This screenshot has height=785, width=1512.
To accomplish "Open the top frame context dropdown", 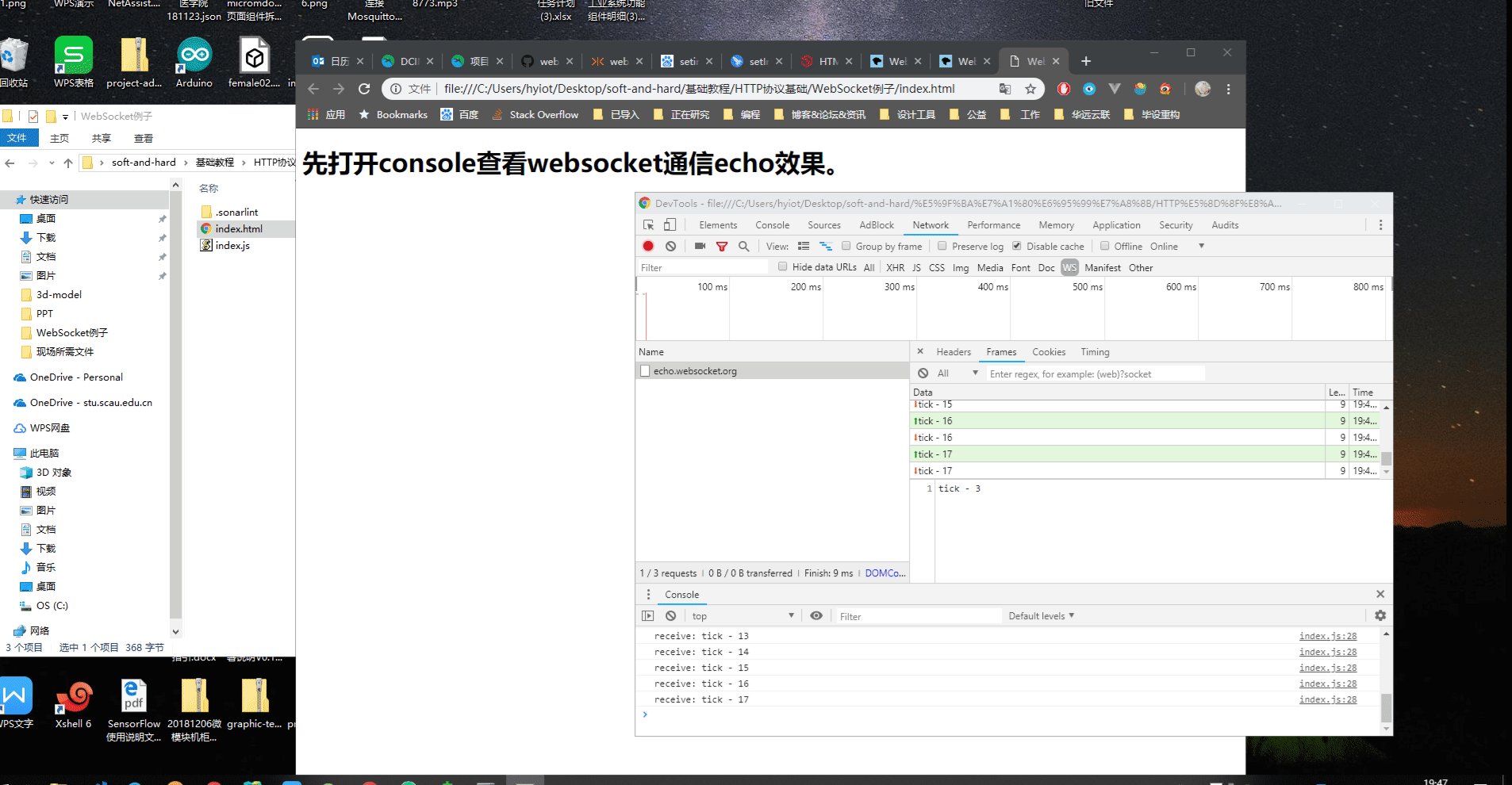I will coord(742,615).
